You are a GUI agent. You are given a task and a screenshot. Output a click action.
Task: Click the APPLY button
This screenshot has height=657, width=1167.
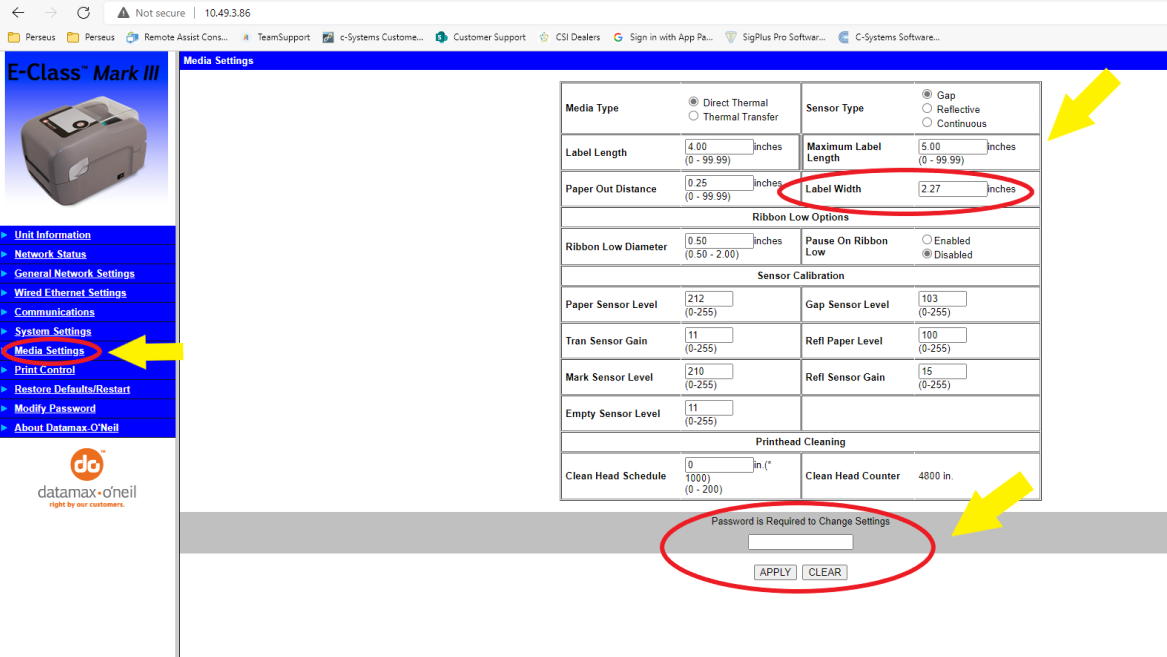(775, 572)
